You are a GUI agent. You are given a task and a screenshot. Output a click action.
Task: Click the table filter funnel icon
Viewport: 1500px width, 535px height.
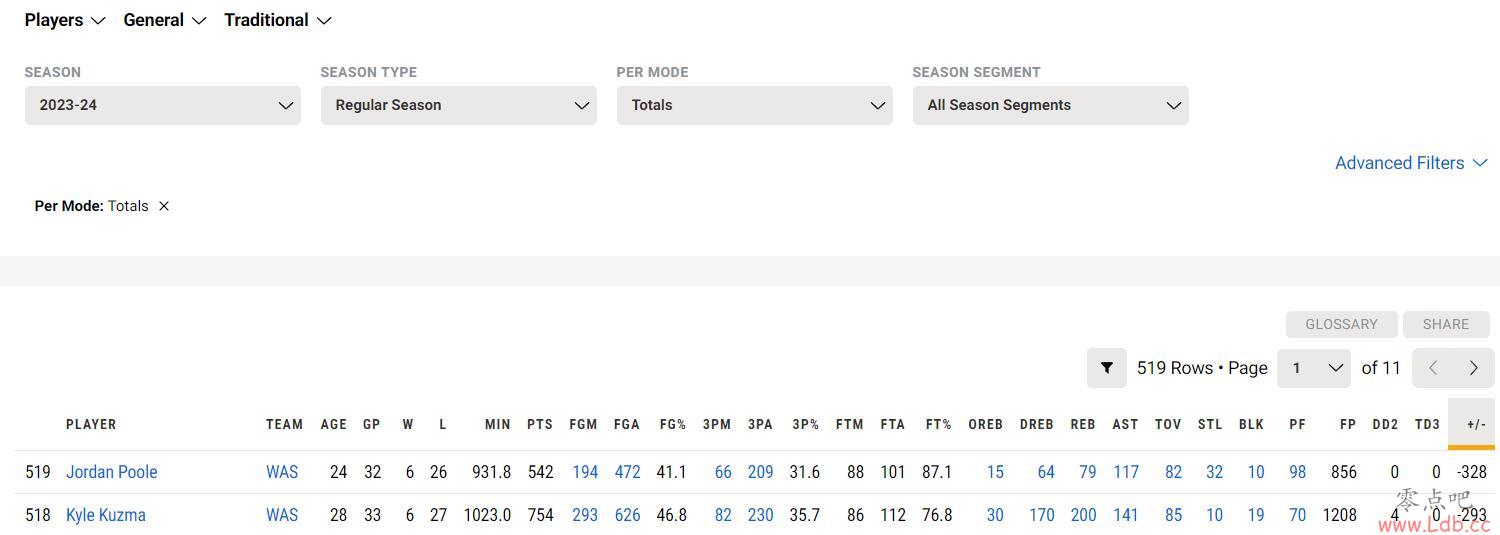pyautogui.click(x=1106, y=368)
